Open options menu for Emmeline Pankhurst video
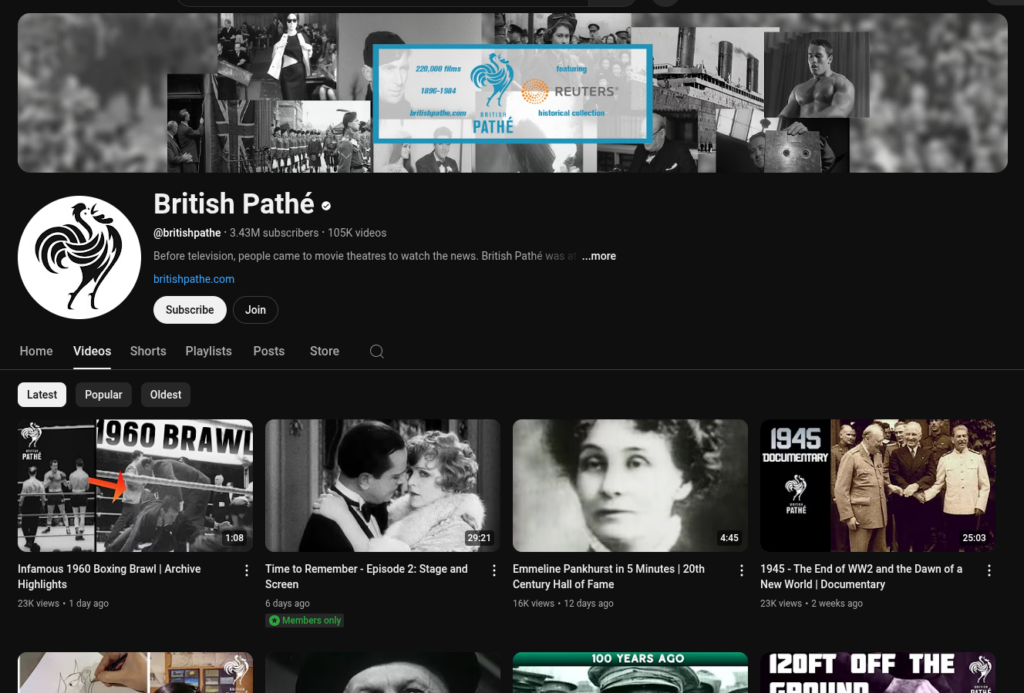 [741, 571]
